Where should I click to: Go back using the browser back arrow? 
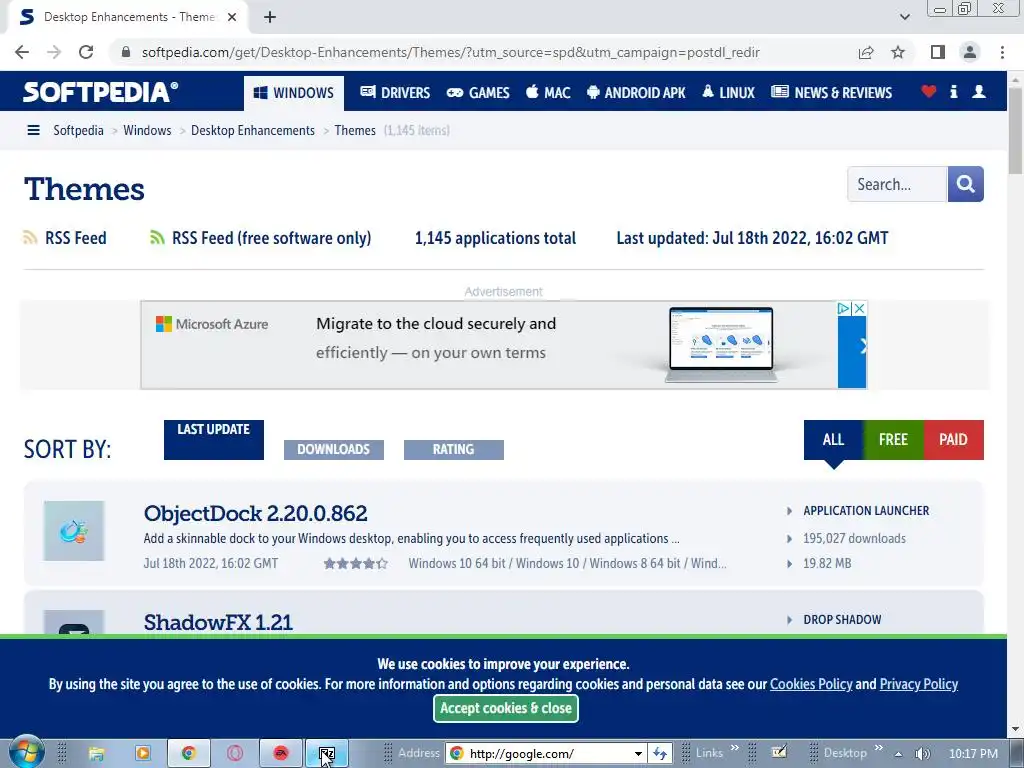click(x=22, y=52)
